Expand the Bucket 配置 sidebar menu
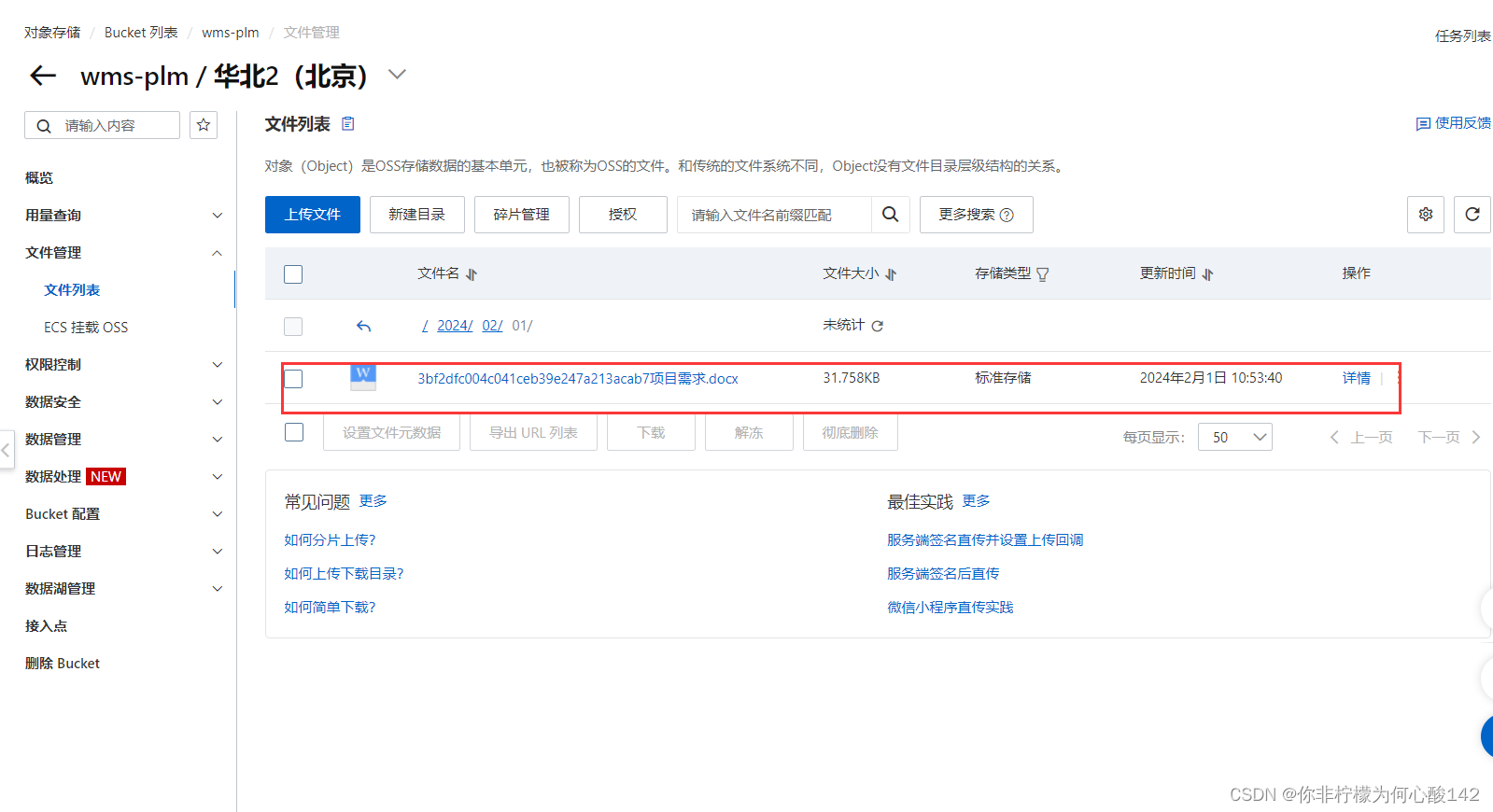Screen dimensions: 1493x812 click(217, 514)
